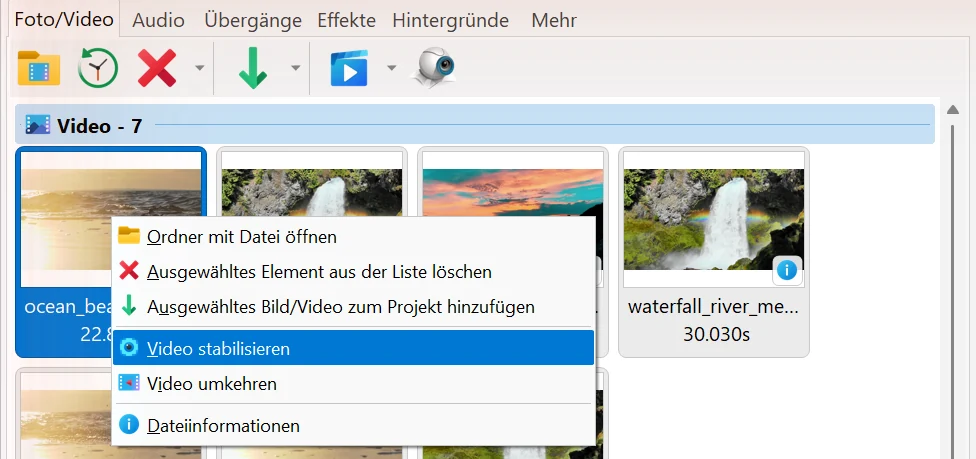
Task: Choose Ausgewähltes Element aus der Liste löschen
Action: (x=353, y=272)
